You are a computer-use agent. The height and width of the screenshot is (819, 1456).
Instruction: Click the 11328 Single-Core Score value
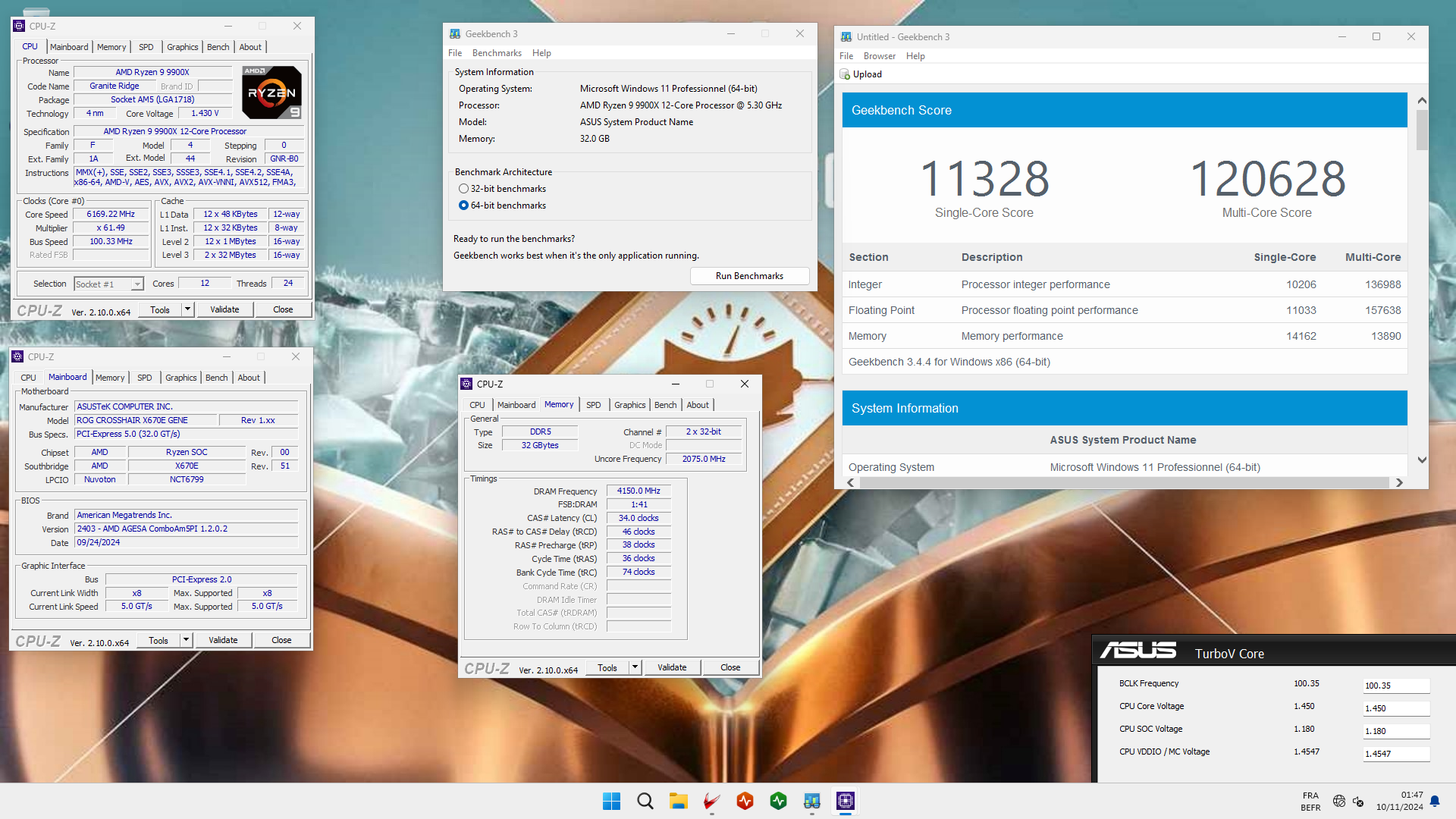[x=984, y=179]
